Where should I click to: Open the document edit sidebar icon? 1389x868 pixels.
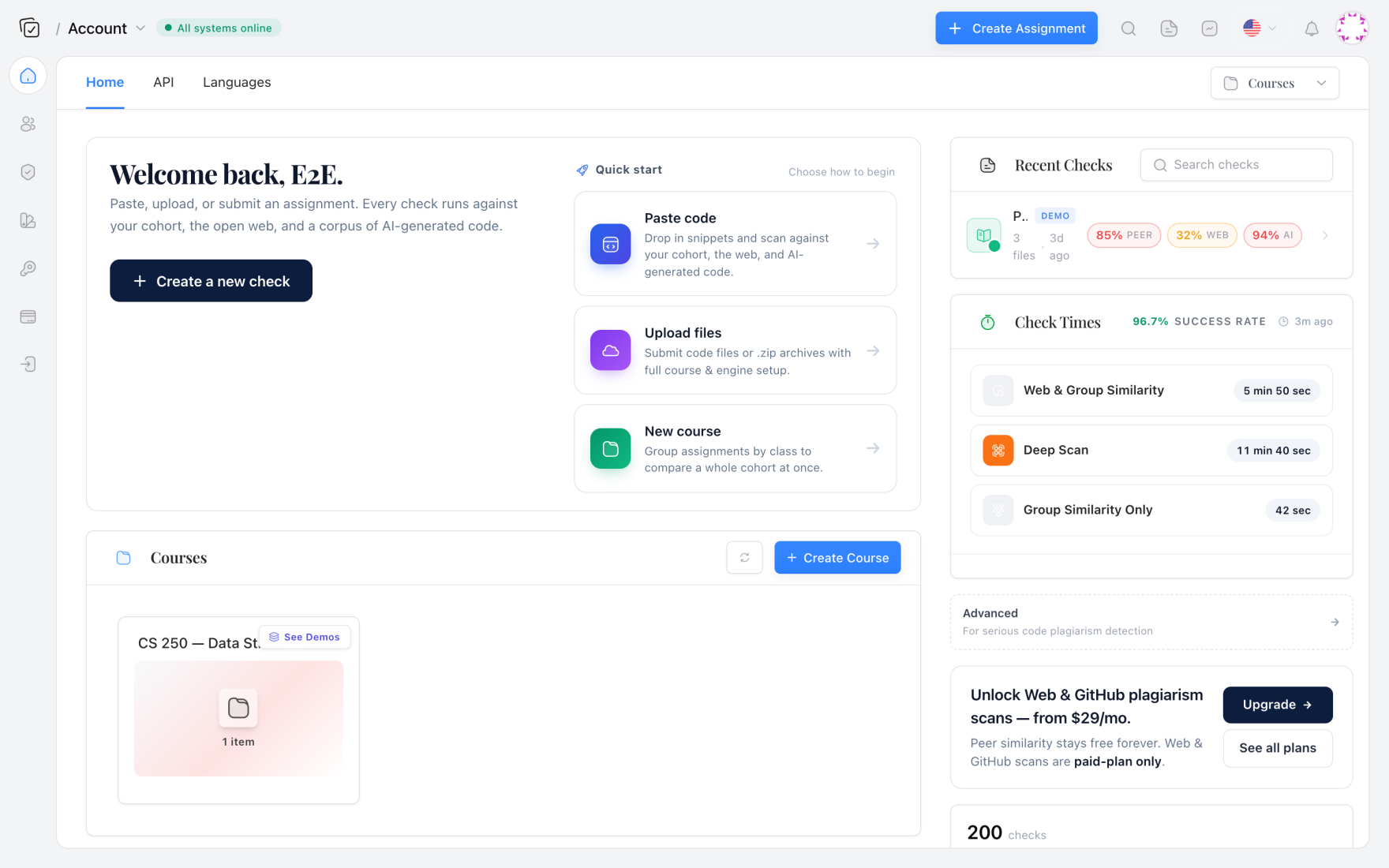point(28,220)
